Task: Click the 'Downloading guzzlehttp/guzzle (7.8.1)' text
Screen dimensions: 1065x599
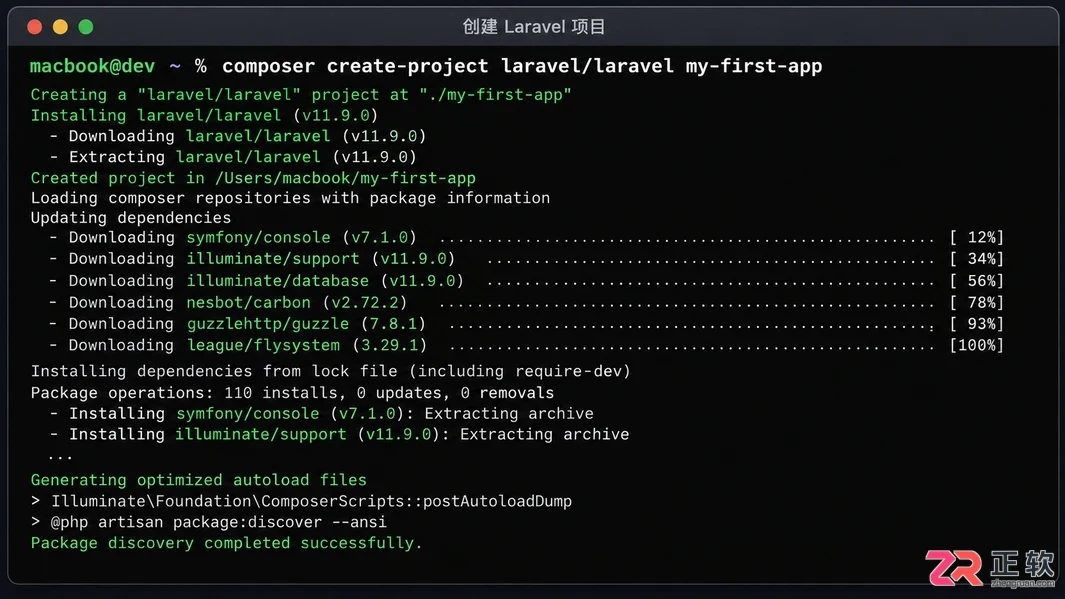Action: (x=247, y=324)
